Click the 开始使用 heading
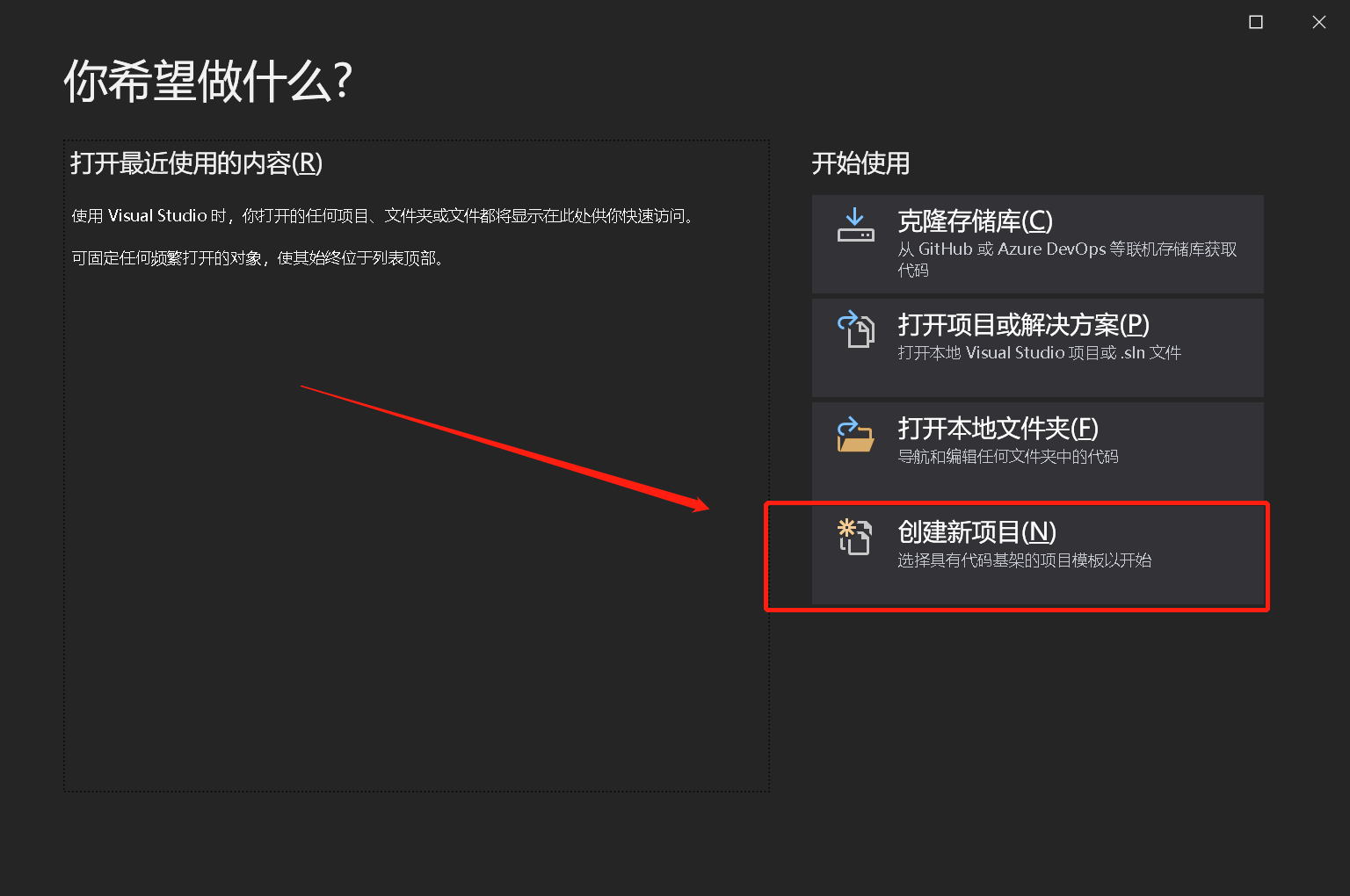The image size is (1350, 896). [x=860, y=163]
